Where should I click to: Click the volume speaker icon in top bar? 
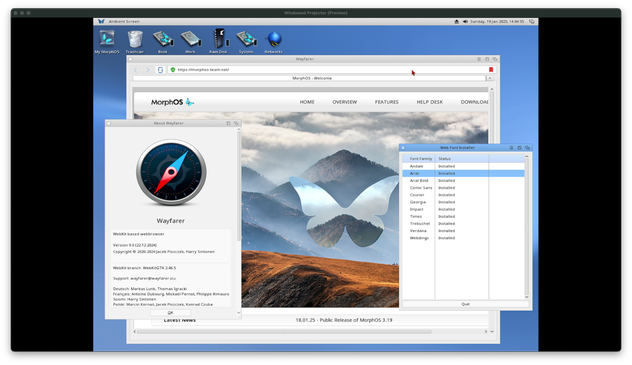point(465,21)
